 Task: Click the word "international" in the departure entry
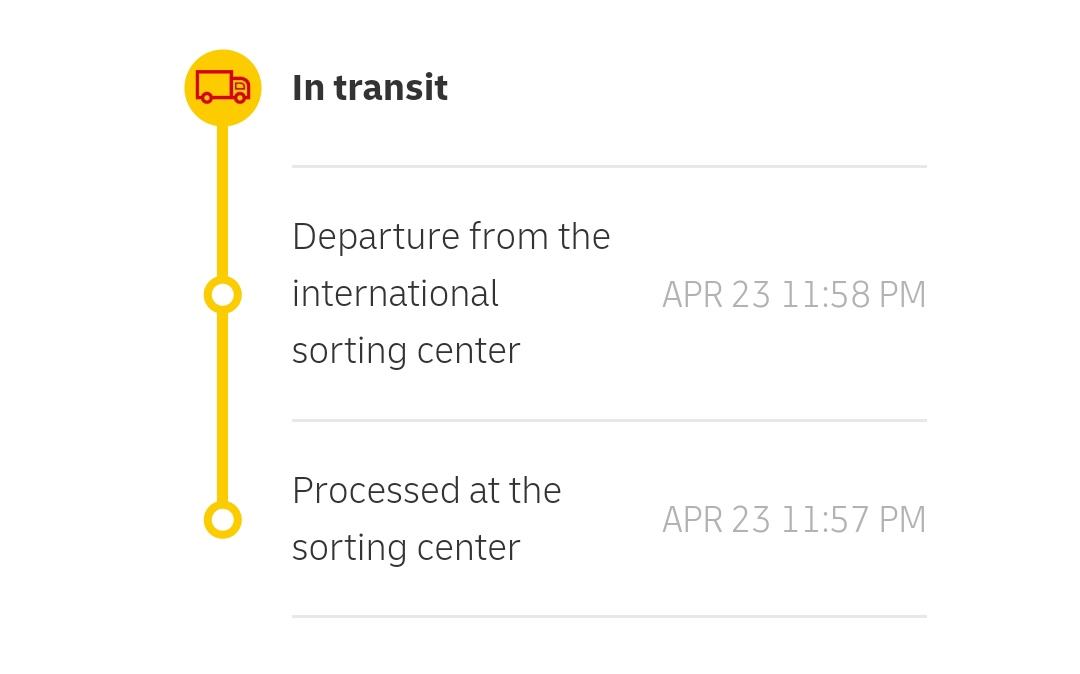pos(395,294)
